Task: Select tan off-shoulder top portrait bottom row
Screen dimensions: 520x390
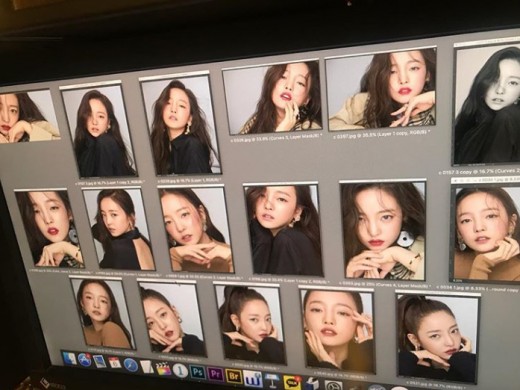Action: [x=103, y=312]
